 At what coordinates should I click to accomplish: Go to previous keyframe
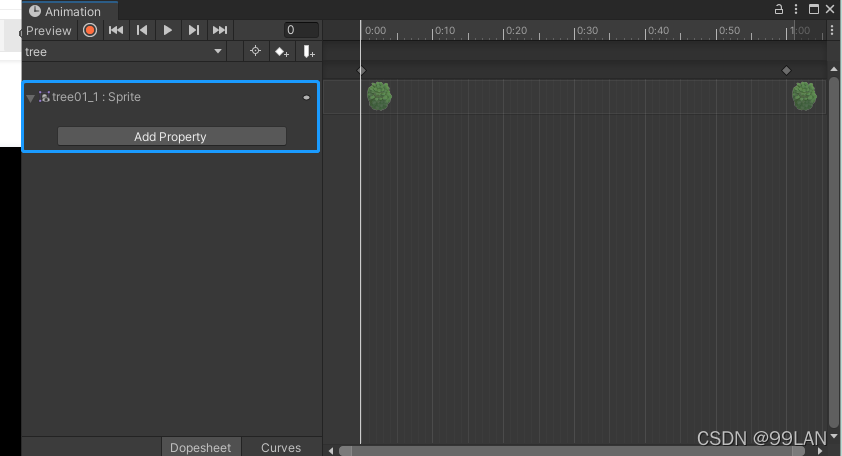click(x=142, y=30)
